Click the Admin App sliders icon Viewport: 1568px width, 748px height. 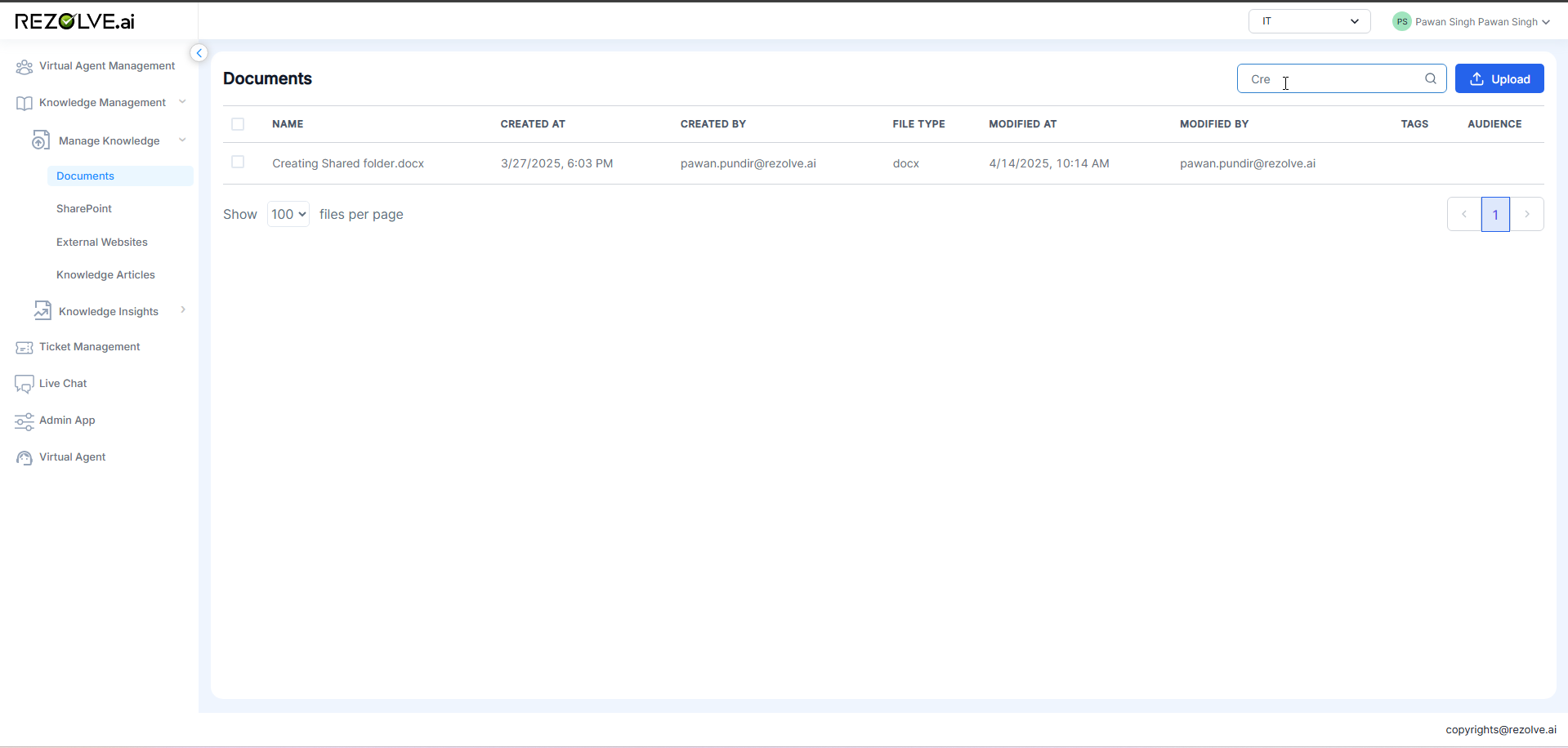coord(25,421)
